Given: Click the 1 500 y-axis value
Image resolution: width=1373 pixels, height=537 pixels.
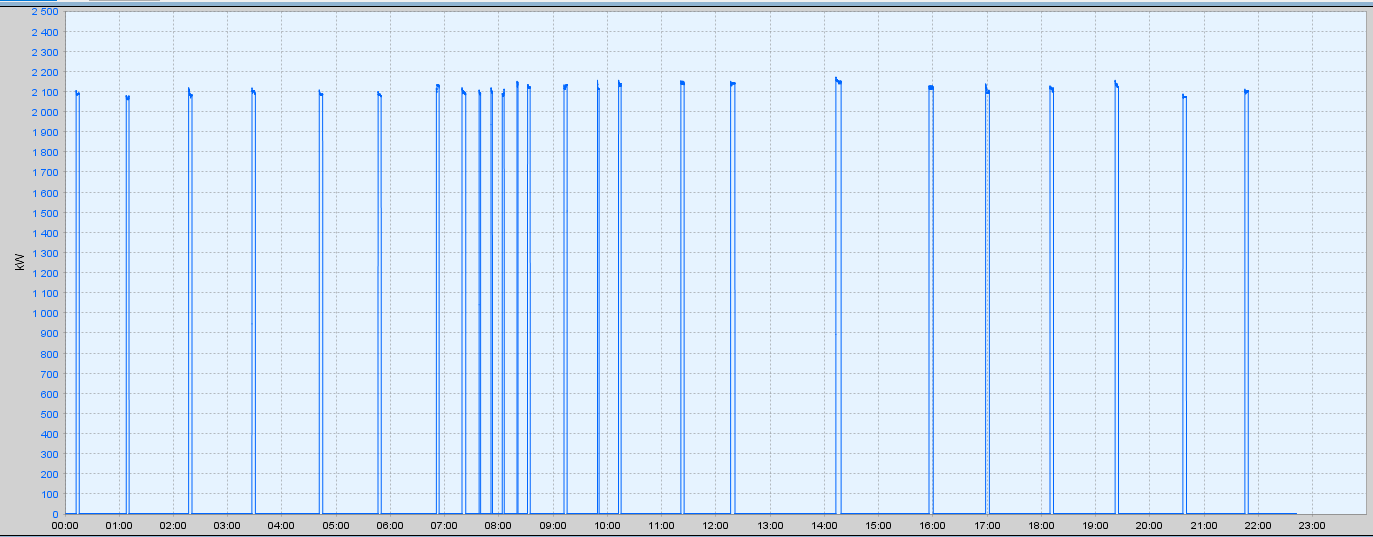Looking at the screenshot, I should coord(45,213).
